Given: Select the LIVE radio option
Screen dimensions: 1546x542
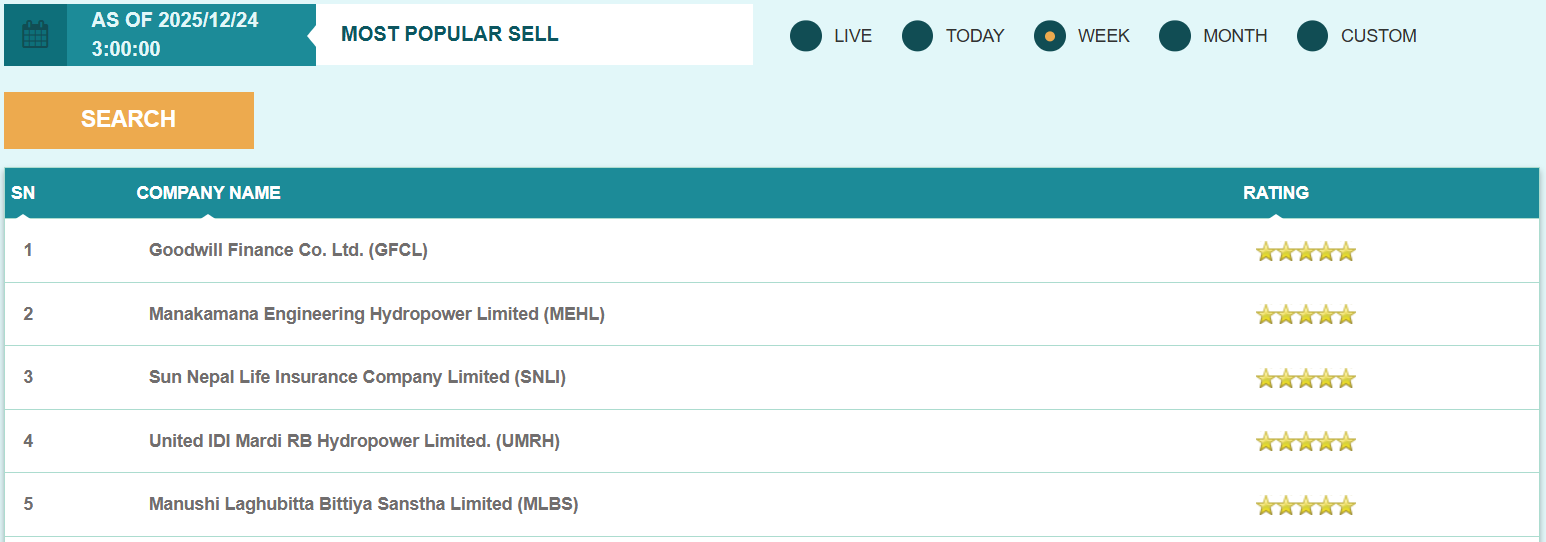Looking at the screenshot, I should pos(806,36).
